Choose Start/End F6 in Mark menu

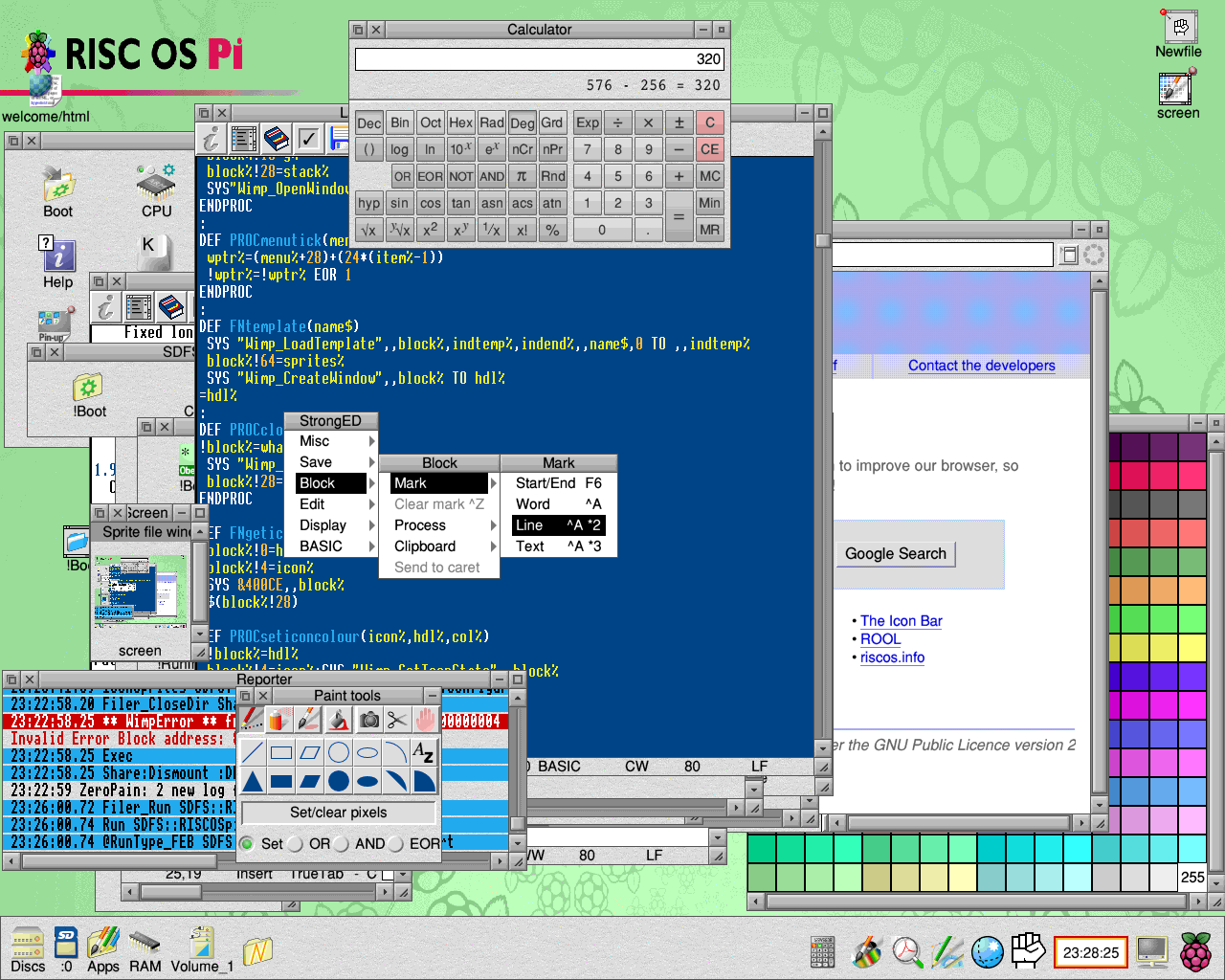tap(559, 483)
